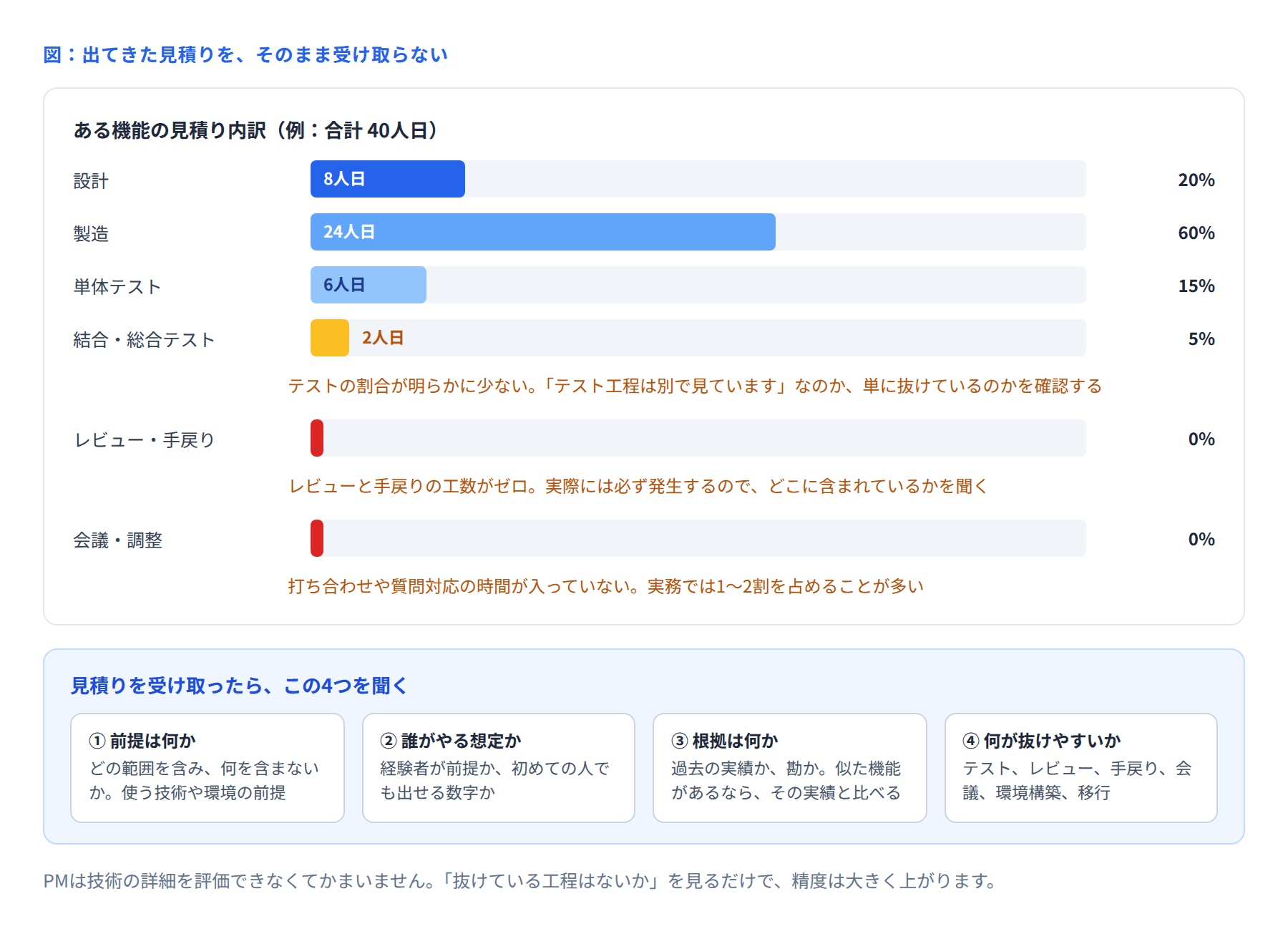Click the note starting テストの割合が明らかに少ない
1288x939 pixels.
pos(695,386)
